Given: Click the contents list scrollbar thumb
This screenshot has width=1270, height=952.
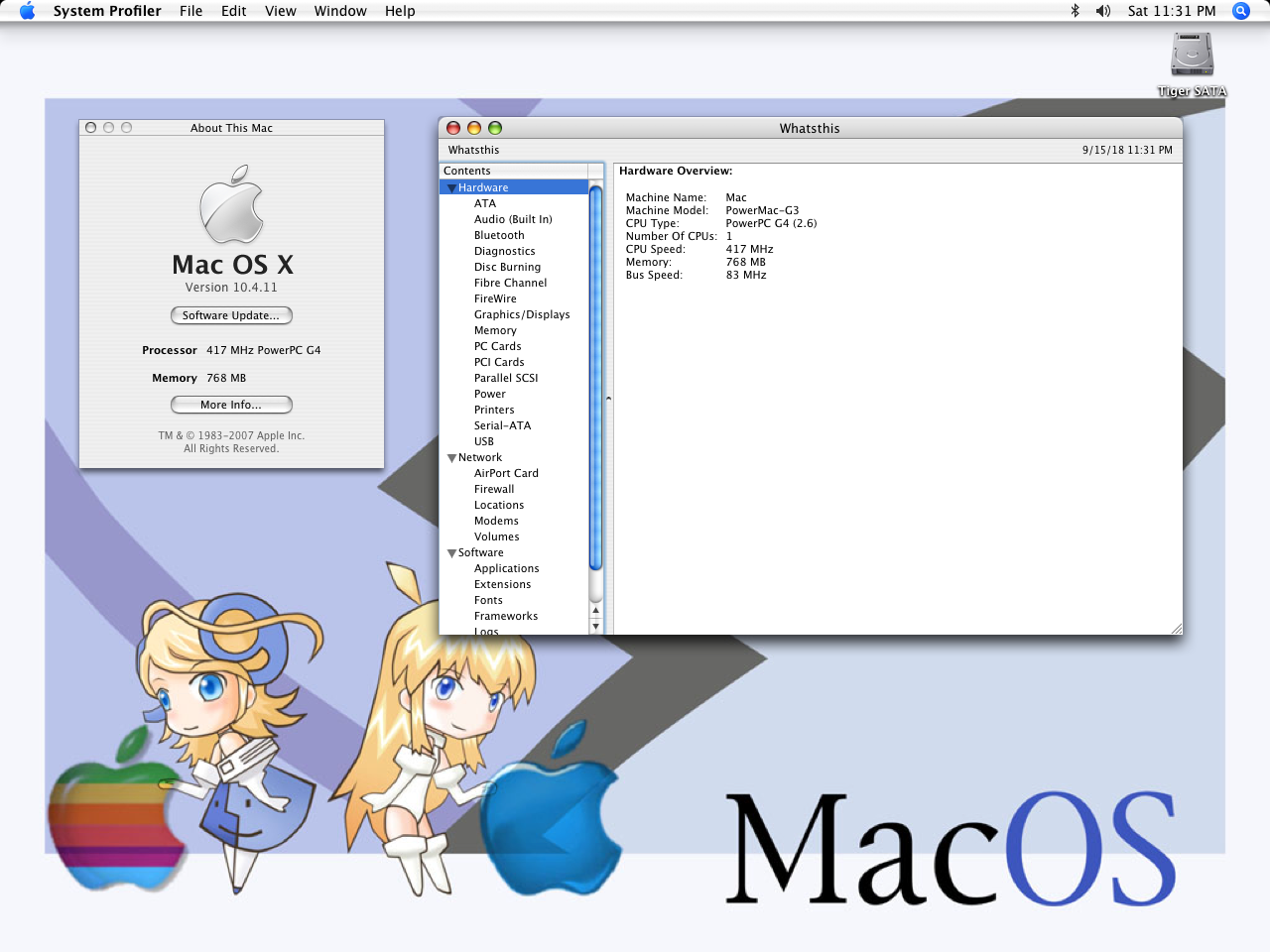Looking at the screenshot, I should (596, 379).
